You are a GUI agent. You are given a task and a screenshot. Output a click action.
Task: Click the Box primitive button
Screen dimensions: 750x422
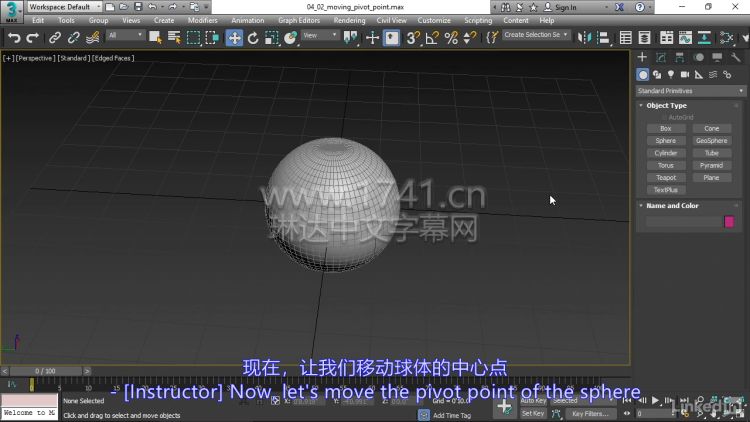[x=666, y=128]
